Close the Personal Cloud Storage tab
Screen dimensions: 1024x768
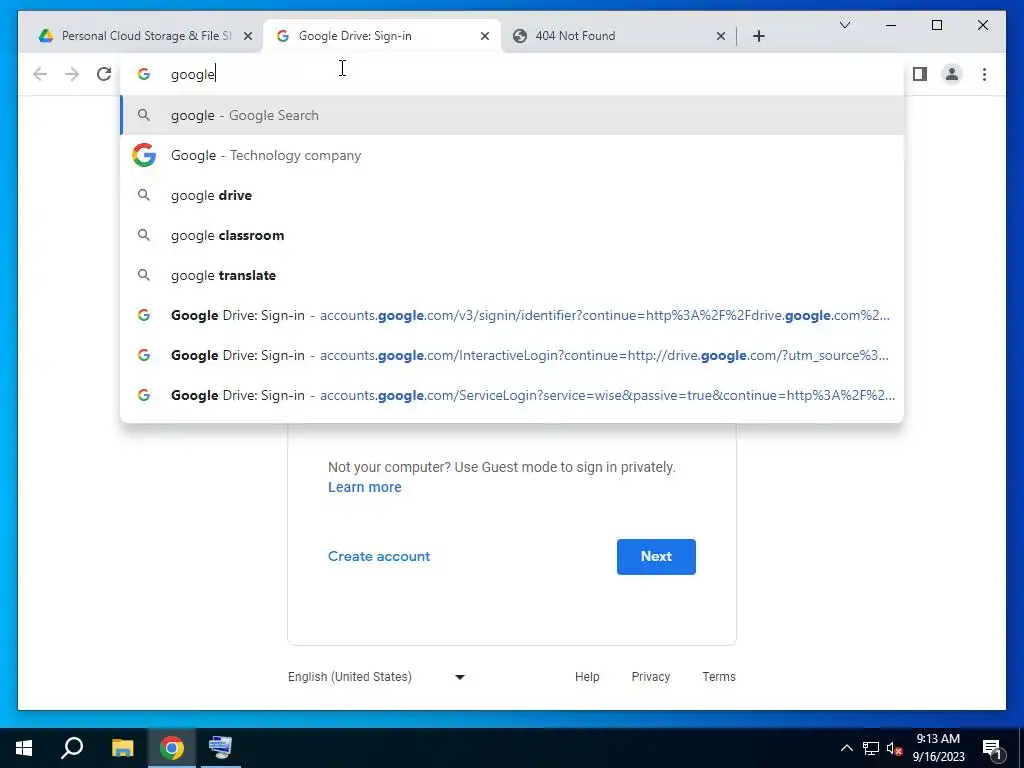coord(248,36)
